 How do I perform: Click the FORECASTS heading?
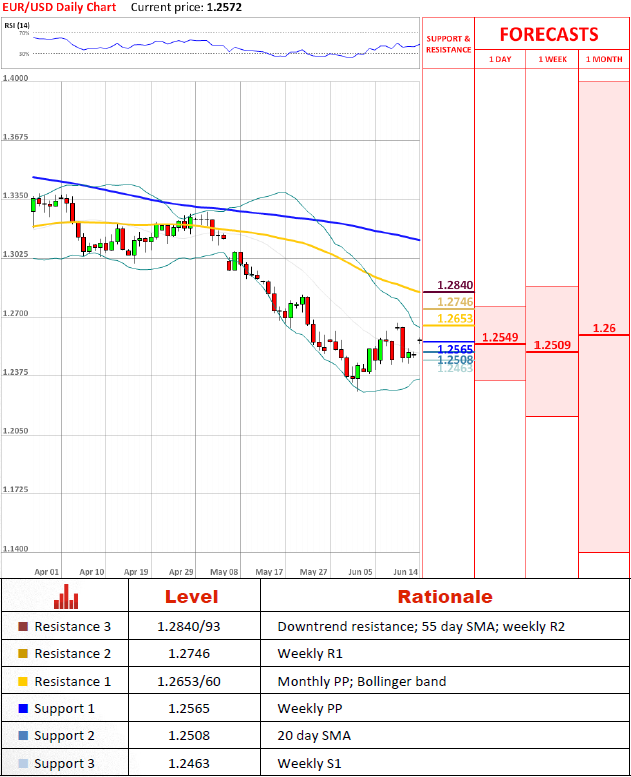549,34
